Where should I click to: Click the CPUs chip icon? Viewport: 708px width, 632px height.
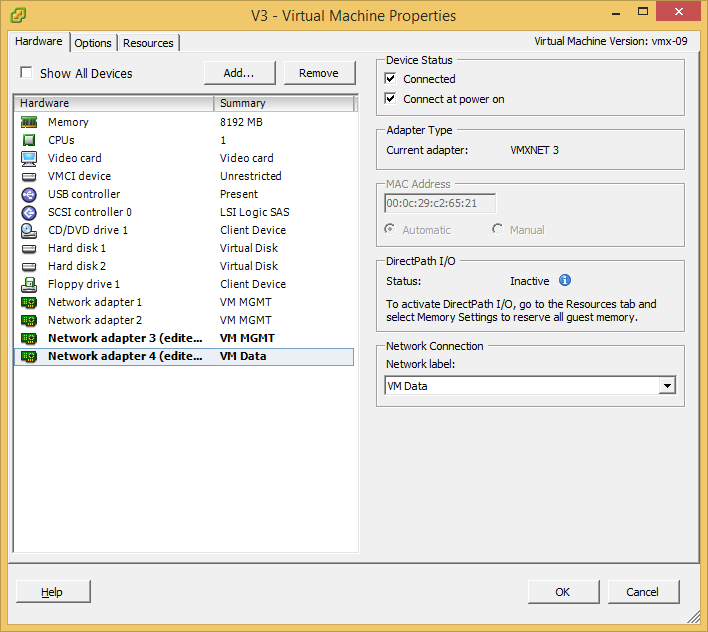(29, 140)
